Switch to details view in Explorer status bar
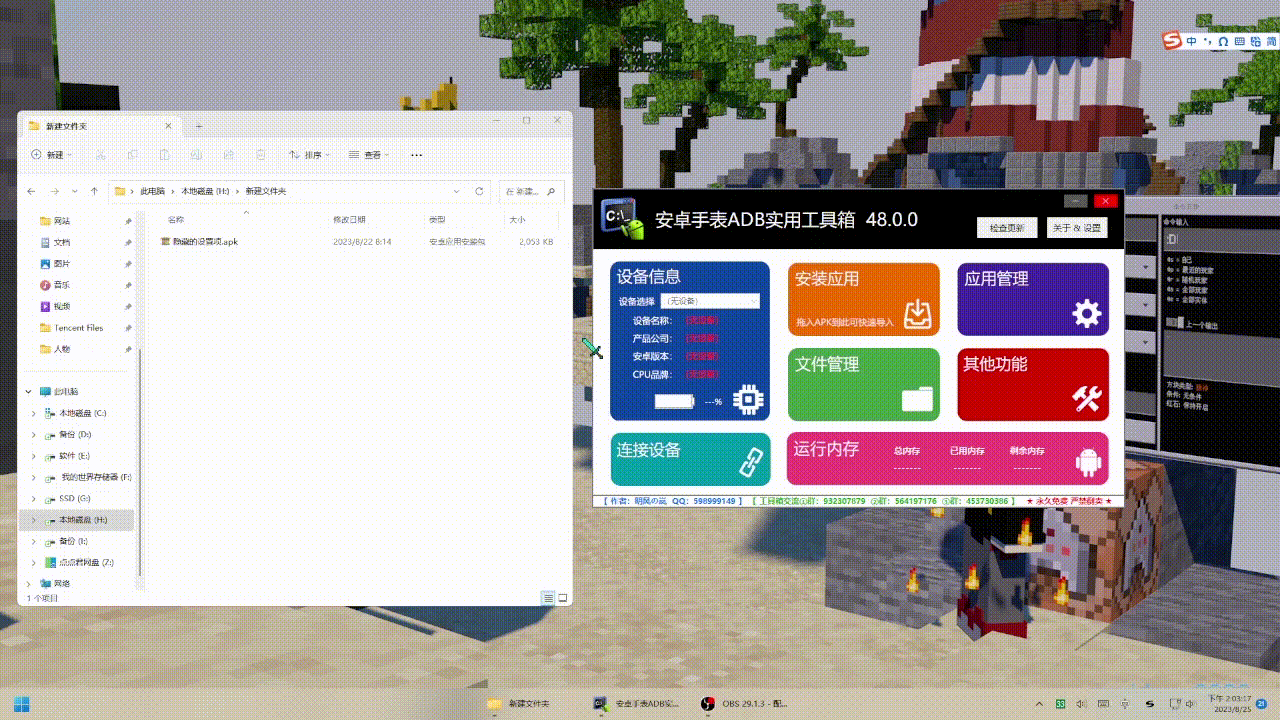 [548, 598]
